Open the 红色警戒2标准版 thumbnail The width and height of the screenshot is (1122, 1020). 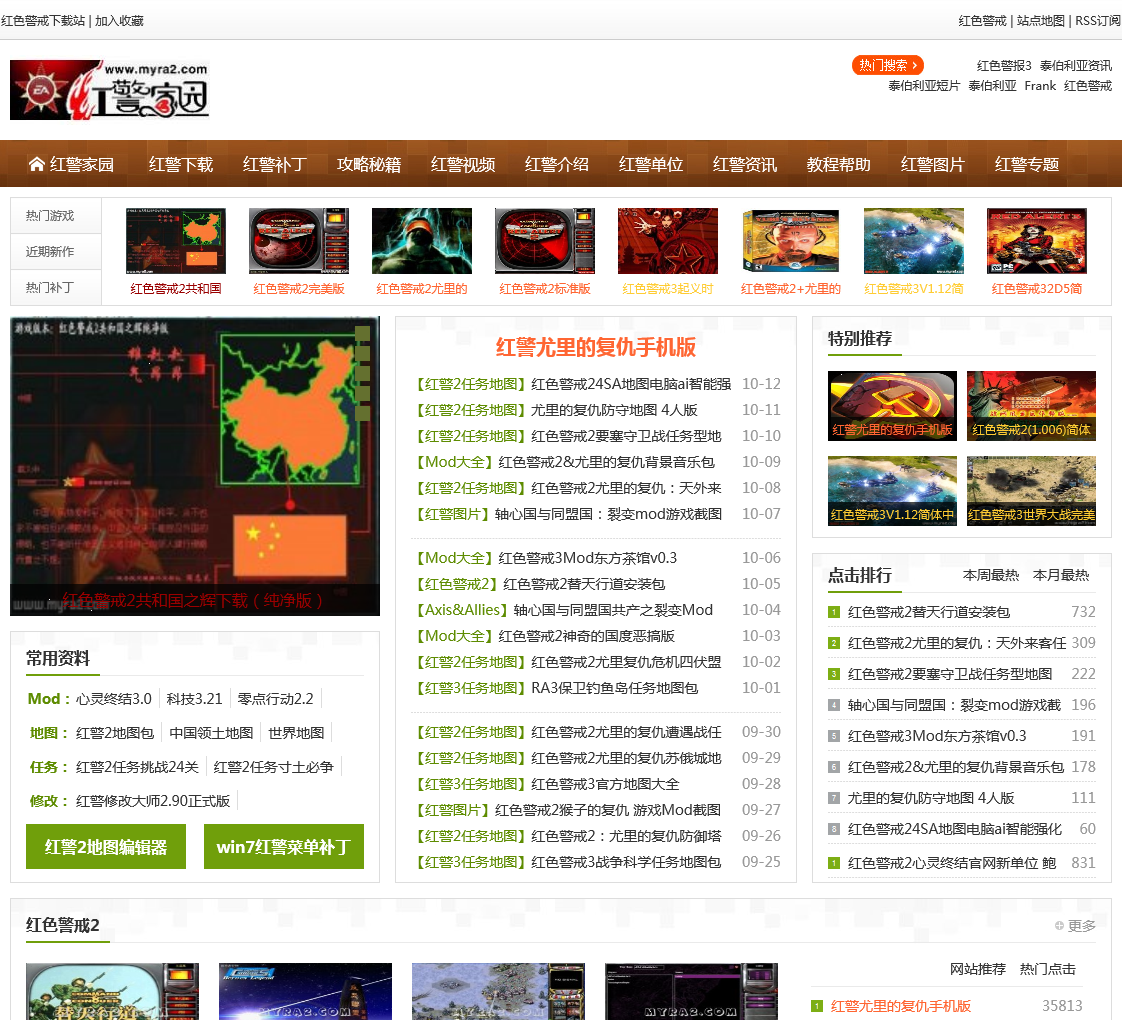[545, 241]
